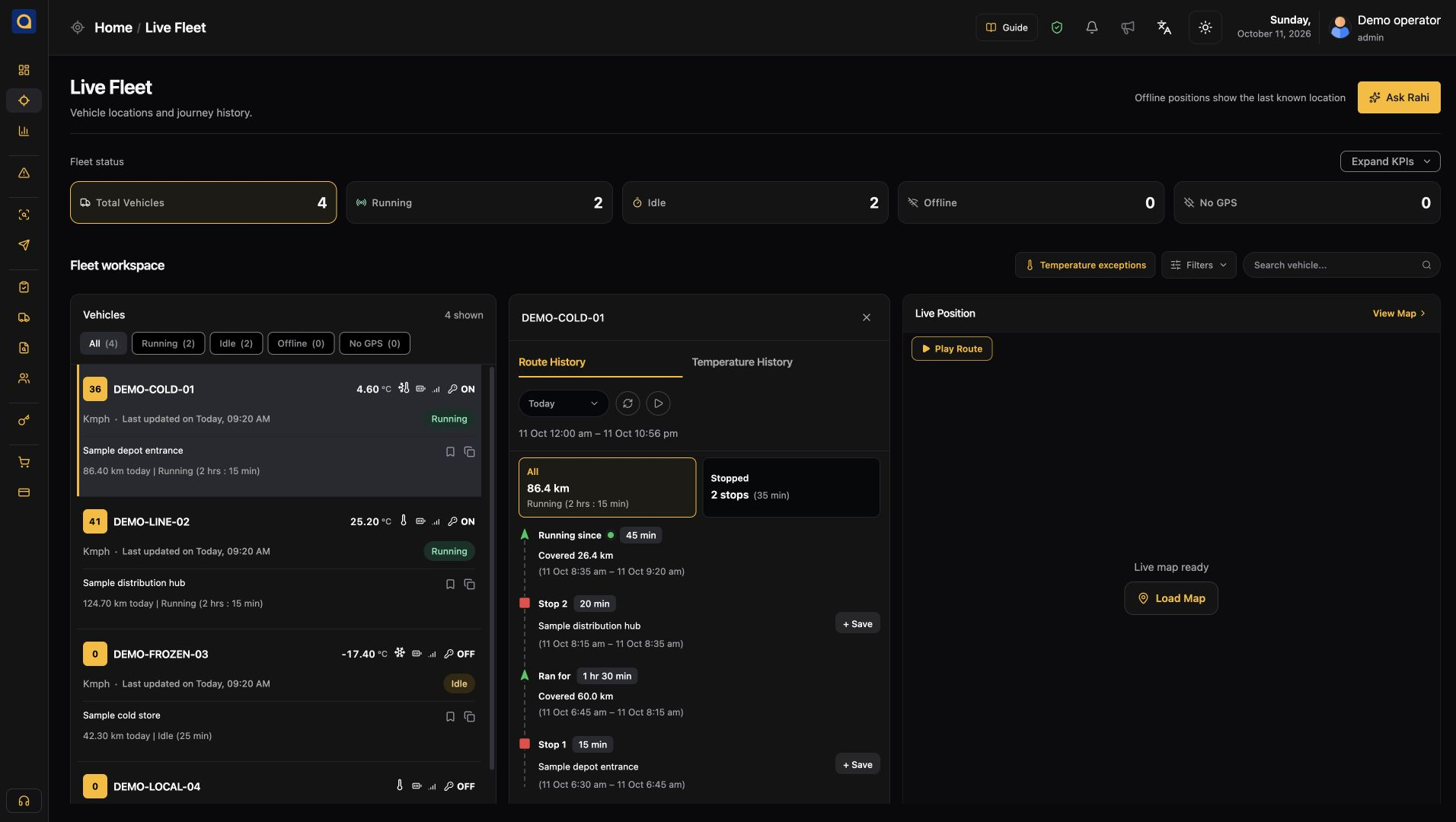Image resolution: width=1456 pixels, height=822 pixels.
Task: Open the shopping cart sidebar icon
Action: click(x=24, y=462)
